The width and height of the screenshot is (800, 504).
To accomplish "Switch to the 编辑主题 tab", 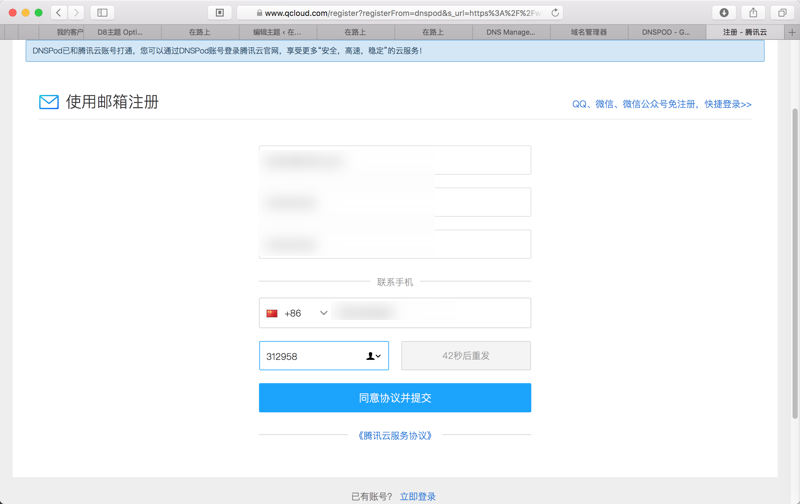I will coord(277,32).
